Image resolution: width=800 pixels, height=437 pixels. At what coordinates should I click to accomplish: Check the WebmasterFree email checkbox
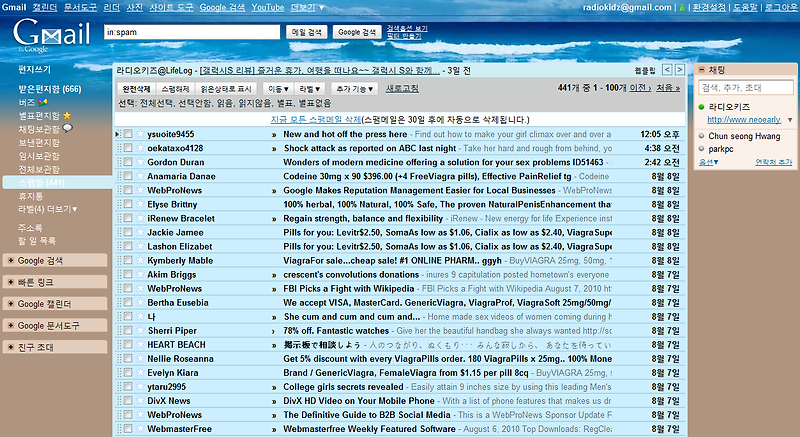pos(128,428)
